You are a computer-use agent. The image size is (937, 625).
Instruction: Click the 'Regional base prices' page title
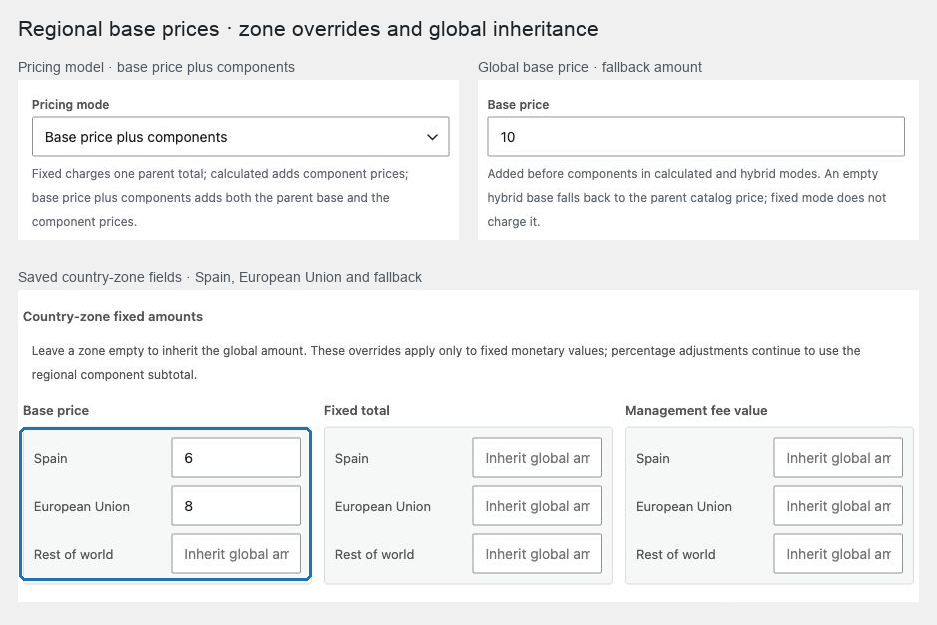pyautogui.click(x=308, y=29)
